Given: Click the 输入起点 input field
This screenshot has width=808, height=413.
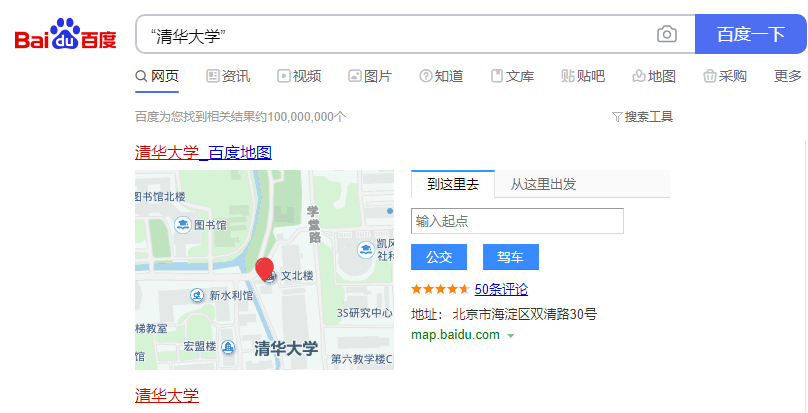Looking at the screenshot, I should coord(517,221).
